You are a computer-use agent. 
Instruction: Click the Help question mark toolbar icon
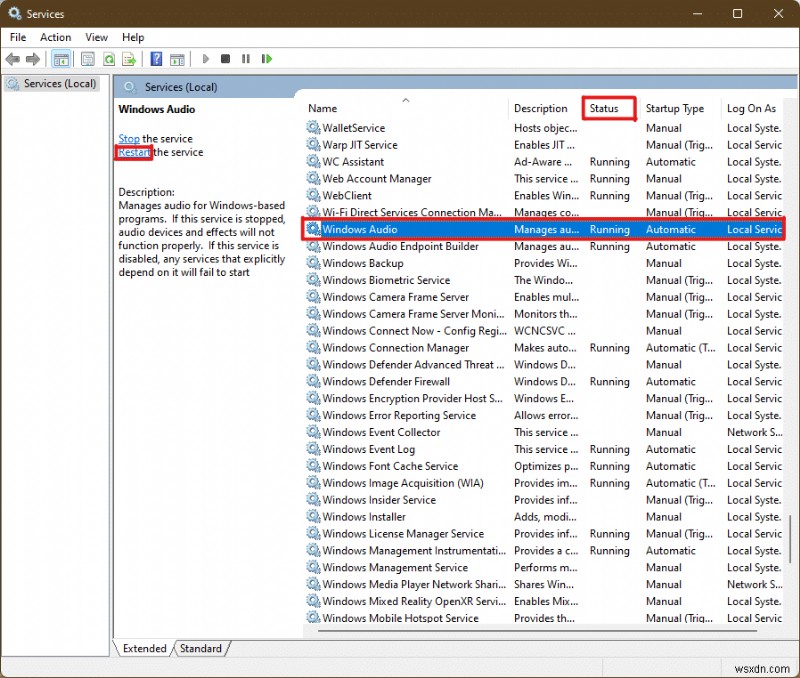click(156, 59)
